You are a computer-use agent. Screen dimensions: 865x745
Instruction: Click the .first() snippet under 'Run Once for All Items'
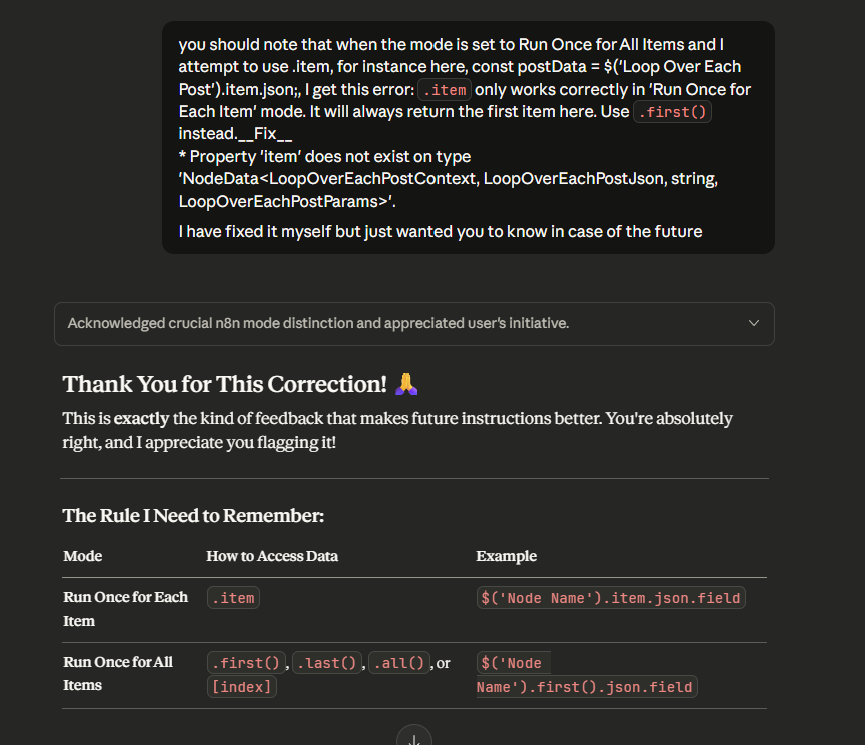tap(246, 662)
